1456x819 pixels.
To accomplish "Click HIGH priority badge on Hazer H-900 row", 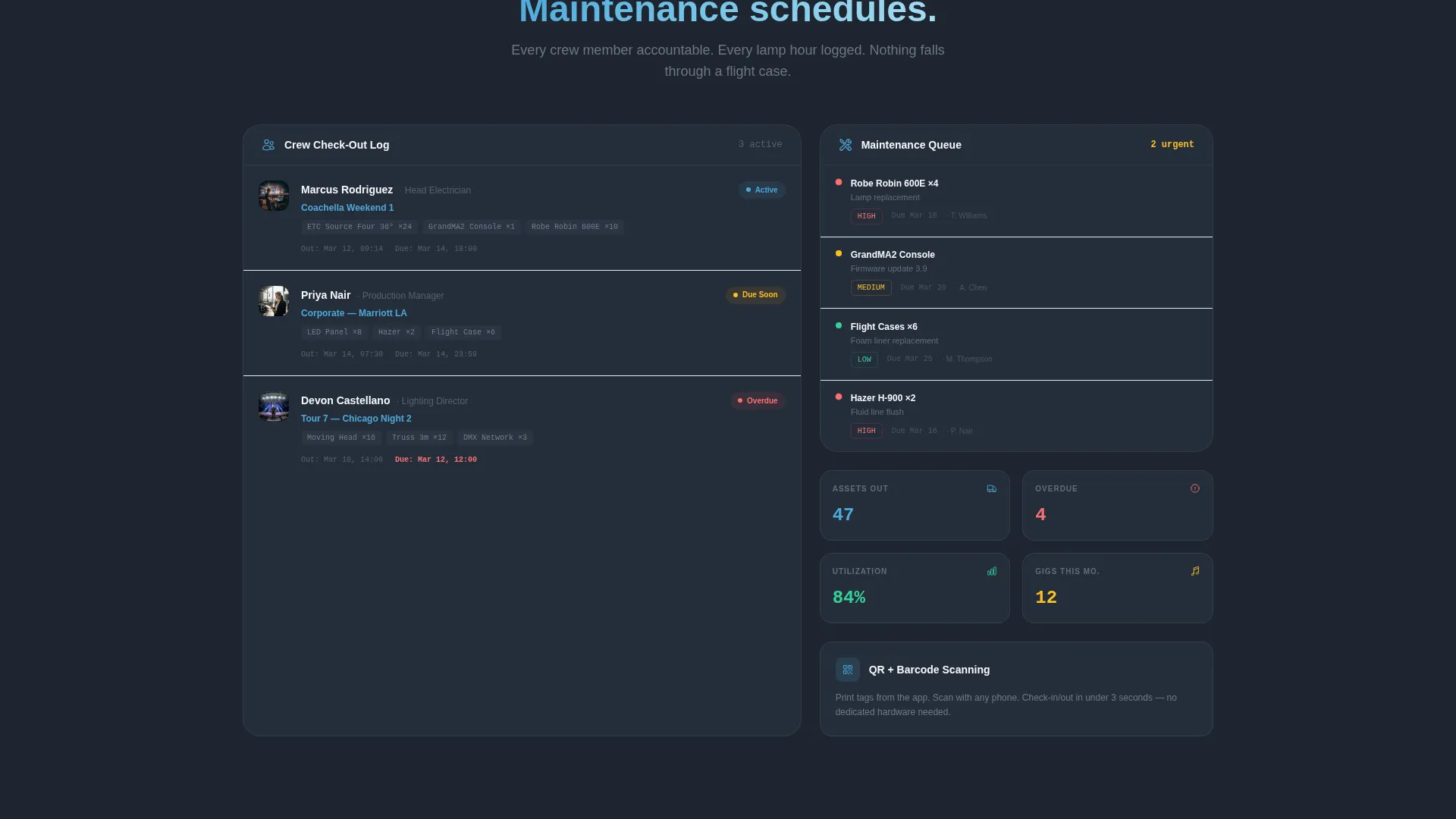I will coord(866,431).
